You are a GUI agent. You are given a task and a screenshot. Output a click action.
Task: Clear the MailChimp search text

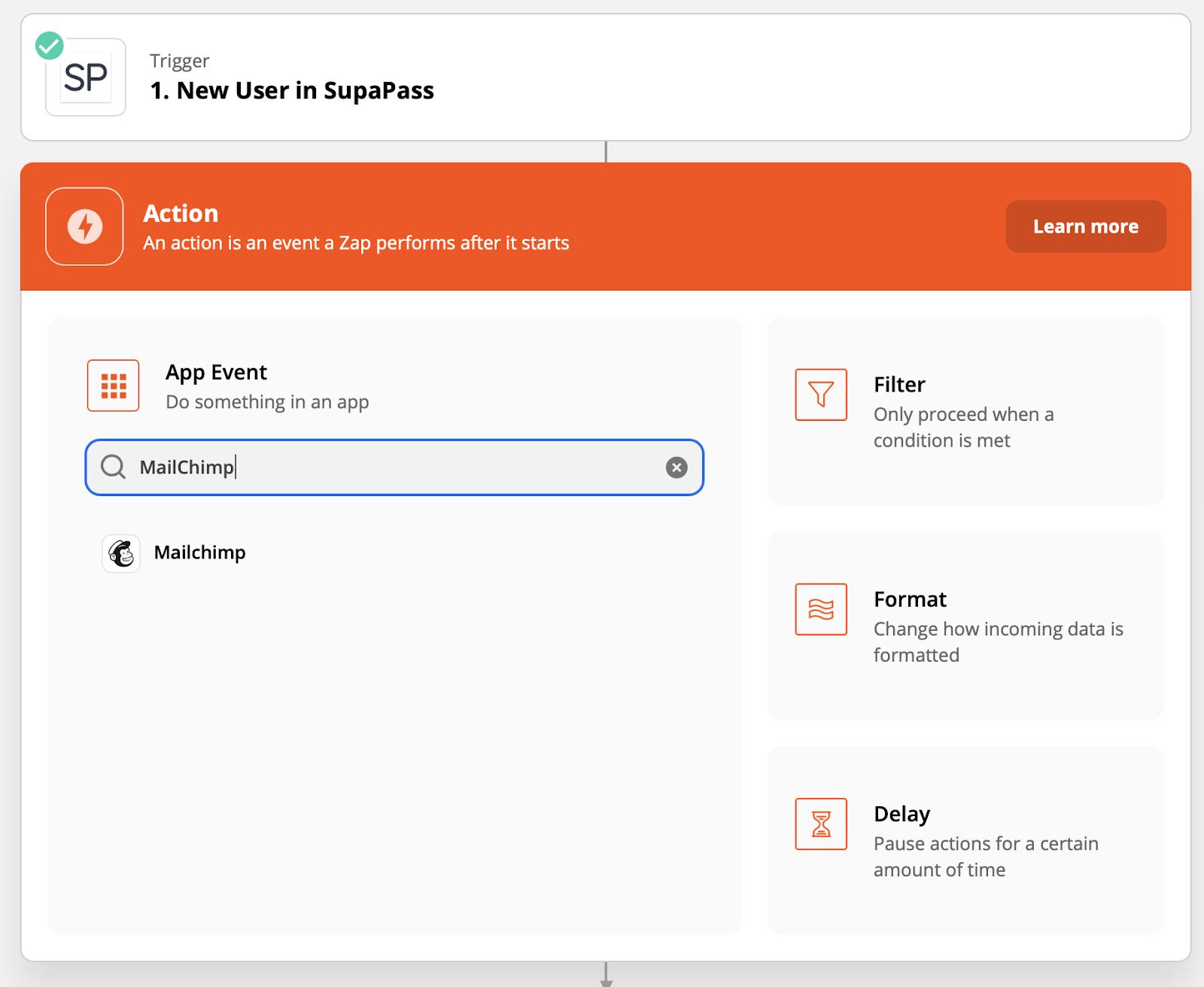coord(676,468)
